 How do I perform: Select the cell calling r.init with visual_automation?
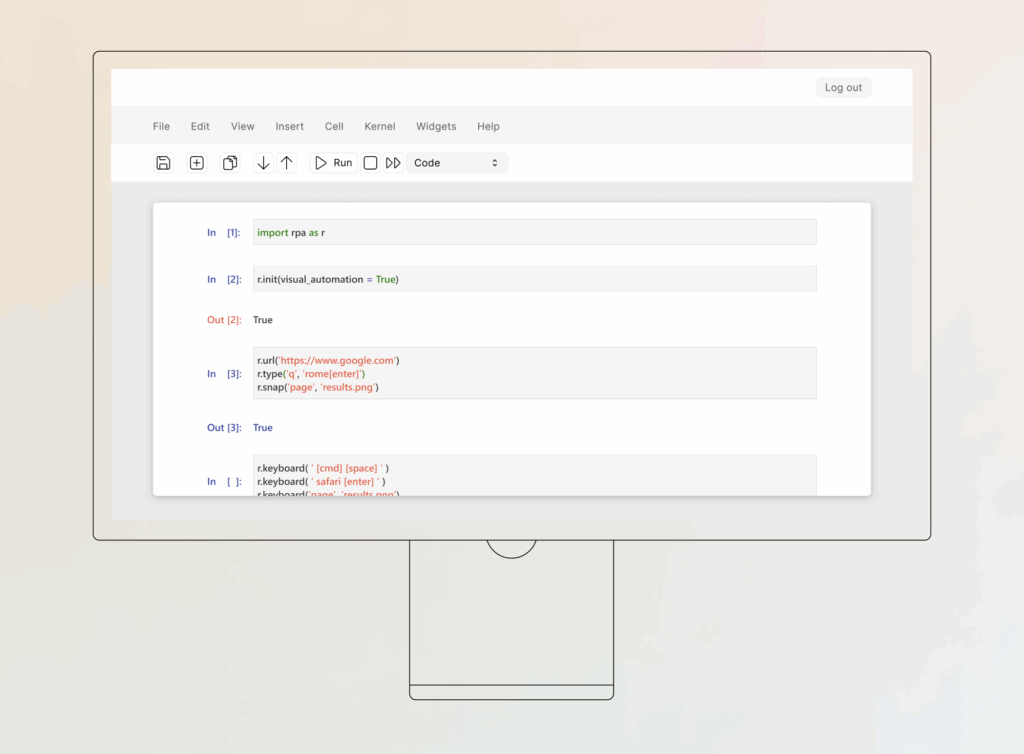tap(533, 279)
